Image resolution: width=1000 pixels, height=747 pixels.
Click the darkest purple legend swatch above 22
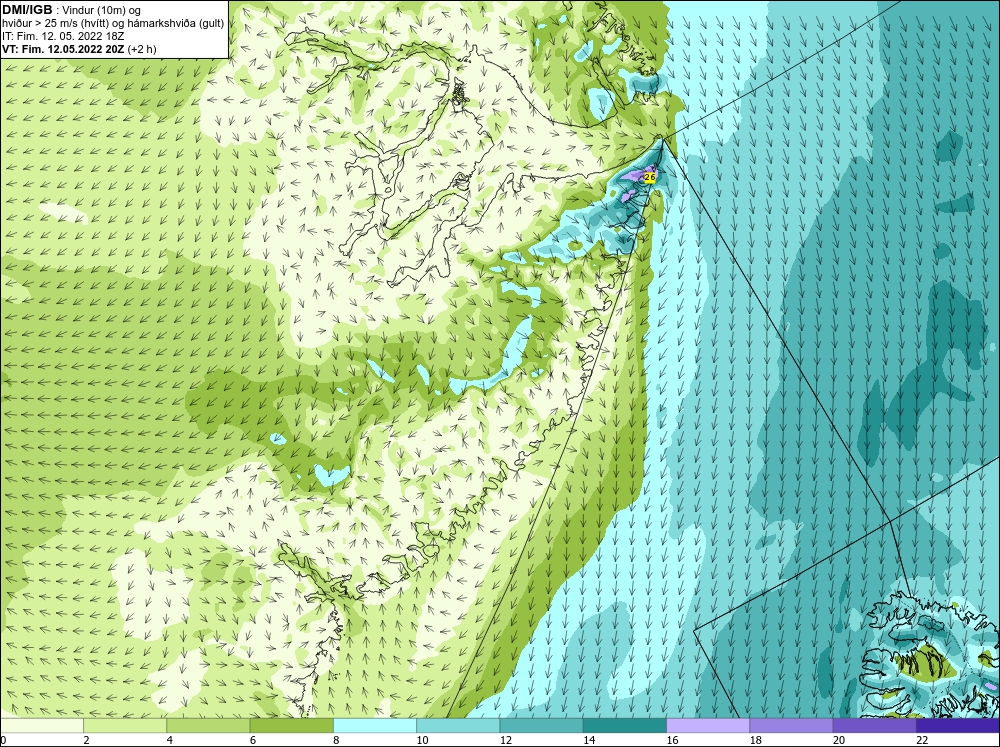click(958, 726)
